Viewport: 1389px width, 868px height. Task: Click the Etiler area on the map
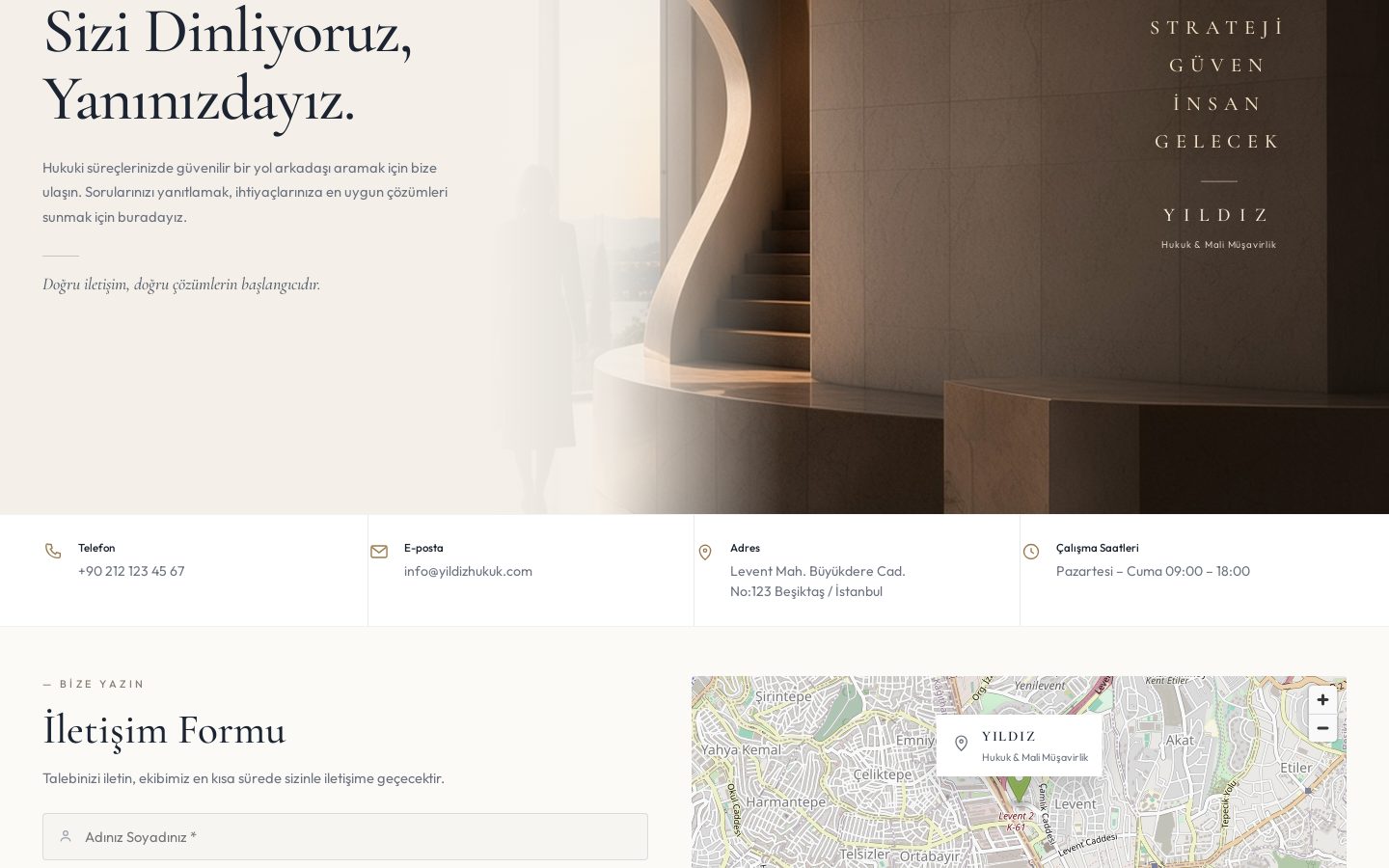tap(1295, 768)
